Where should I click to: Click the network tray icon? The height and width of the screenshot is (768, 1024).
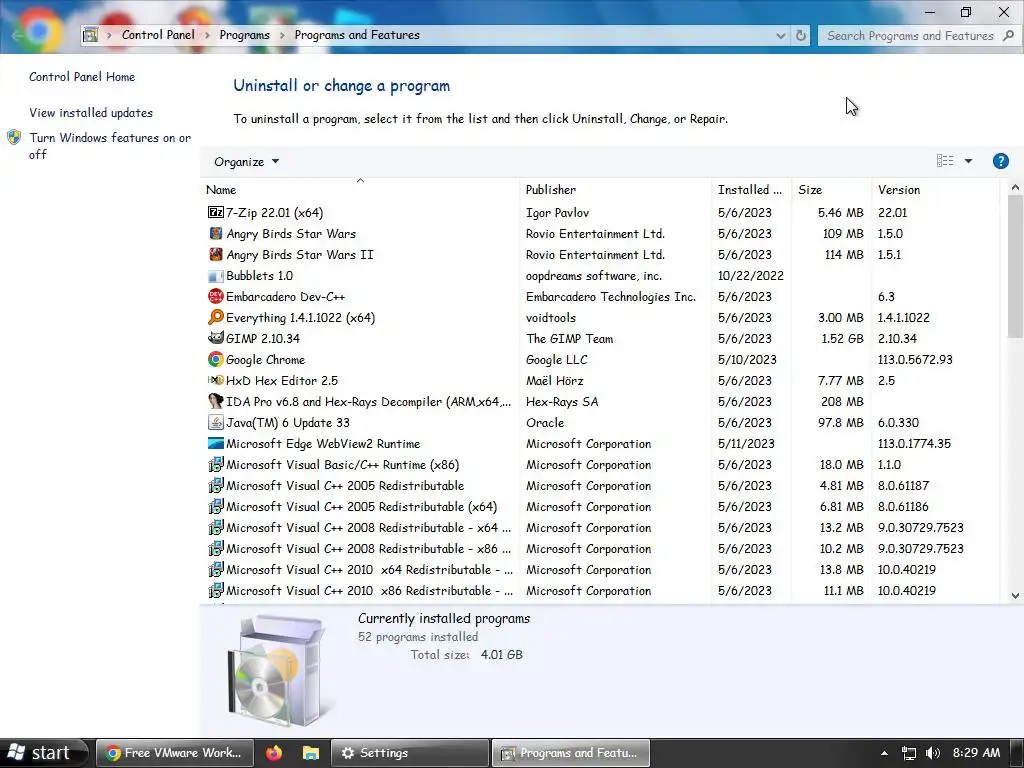908,753
